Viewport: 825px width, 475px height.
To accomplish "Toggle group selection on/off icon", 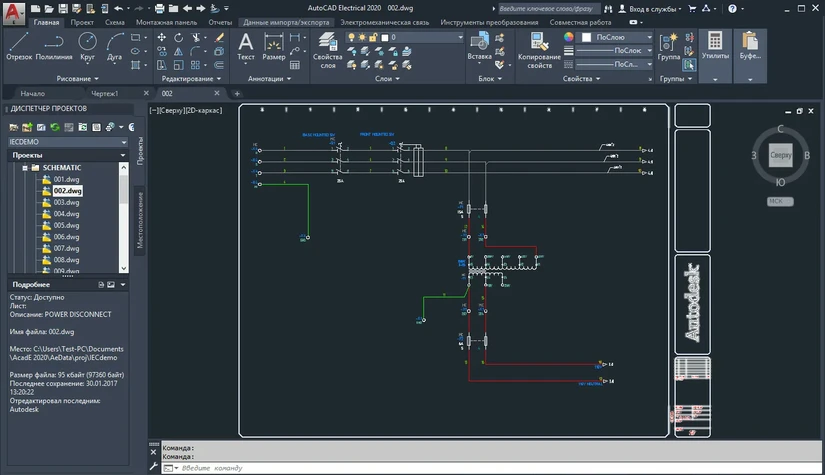I will tap(689, 65).
